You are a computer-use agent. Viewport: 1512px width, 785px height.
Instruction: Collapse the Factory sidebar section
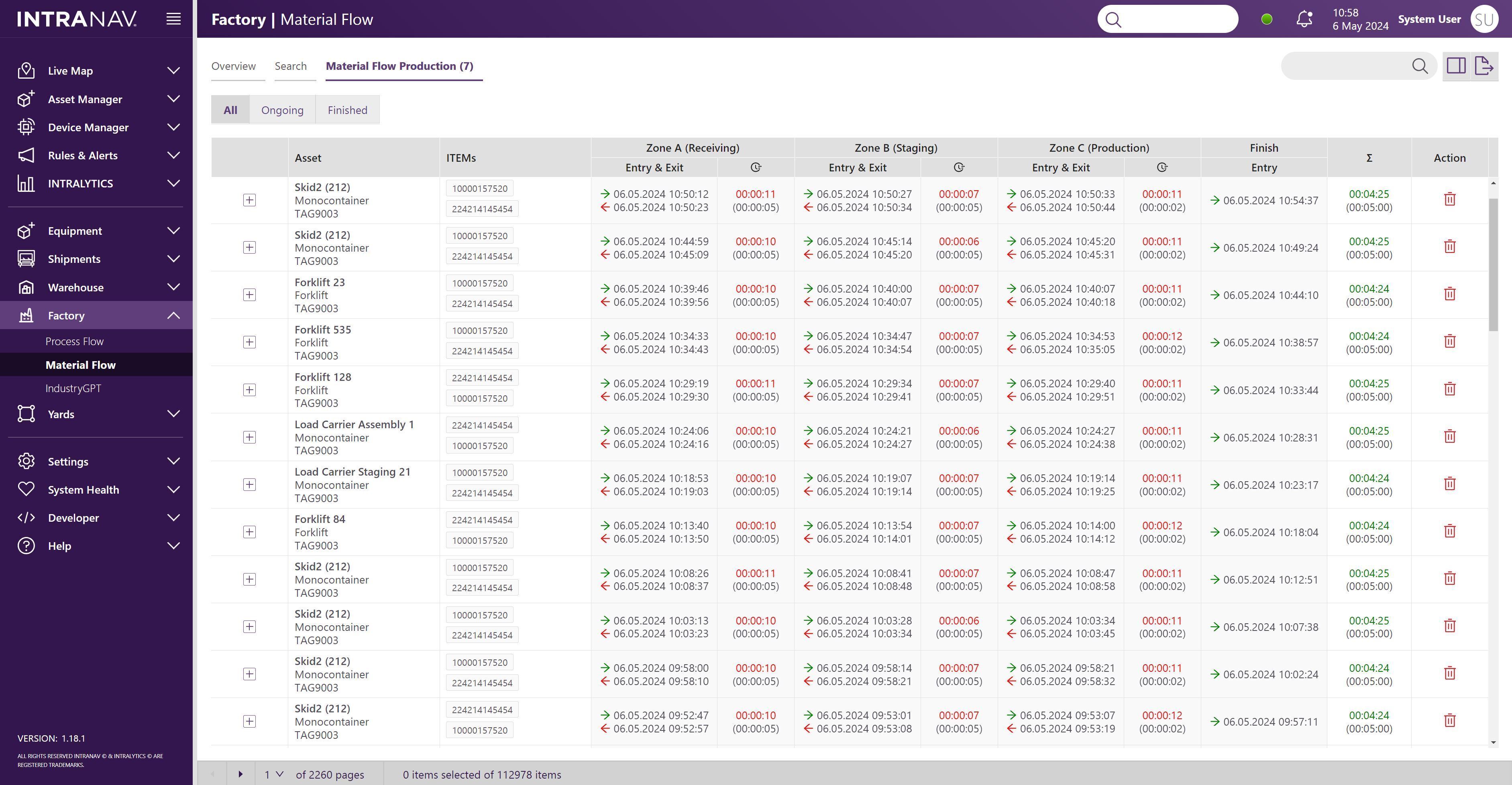pyautogui.click(x=173, y=315)
